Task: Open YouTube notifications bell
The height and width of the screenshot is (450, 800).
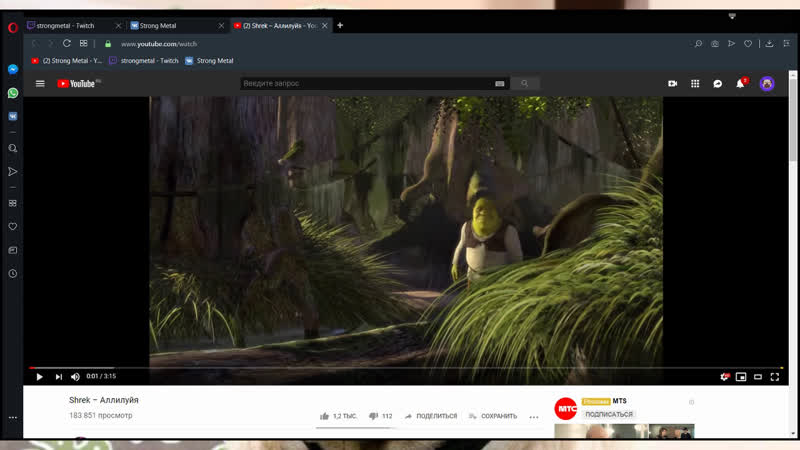Action: click(x=740, y=83)
